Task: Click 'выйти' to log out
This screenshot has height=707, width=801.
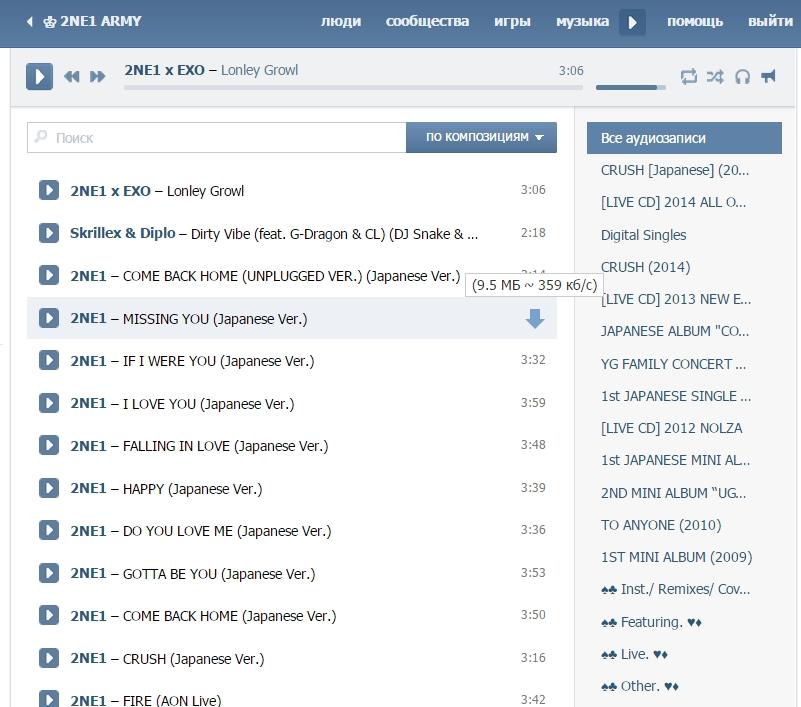Action: pos(770,21)
